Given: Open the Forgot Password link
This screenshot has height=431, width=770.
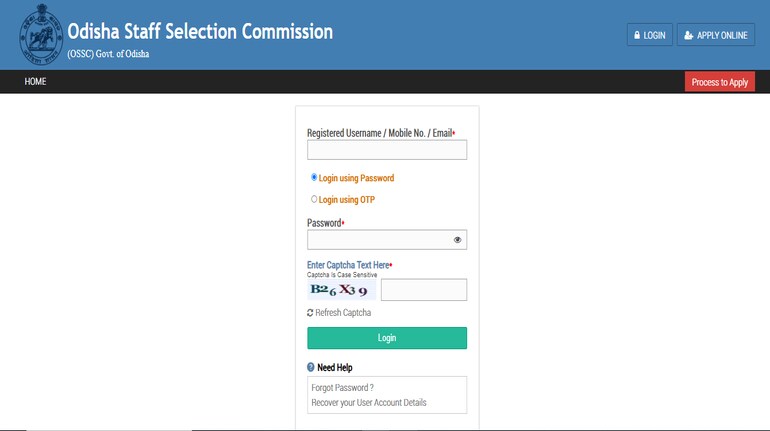Looking at the screenshot, I should [342, 388].
